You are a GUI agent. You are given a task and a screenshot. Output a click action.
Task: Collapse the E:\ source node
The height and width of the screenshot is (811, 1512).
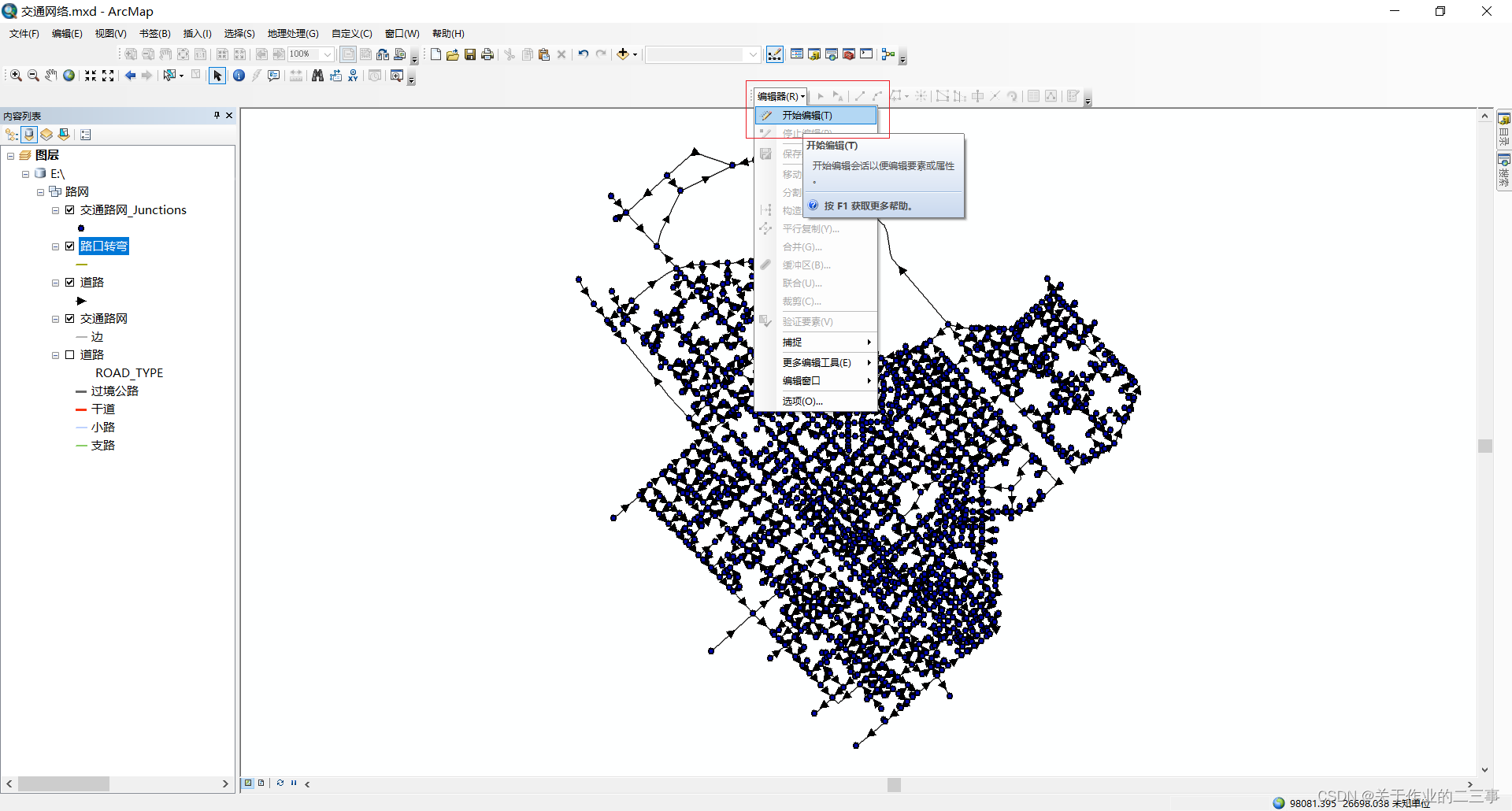26,174
